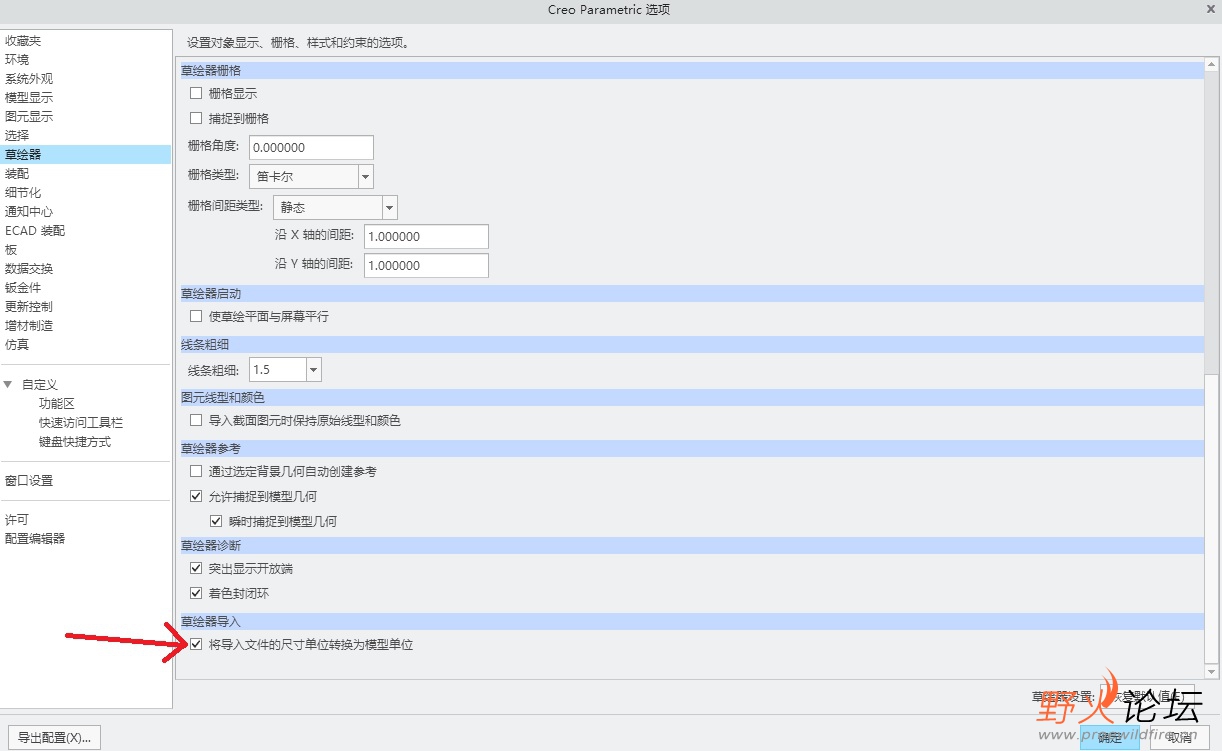The height and width of the screenshot is (751, 1222).
Task: Go to 窗口设置 page
Action: pos(29,480)
